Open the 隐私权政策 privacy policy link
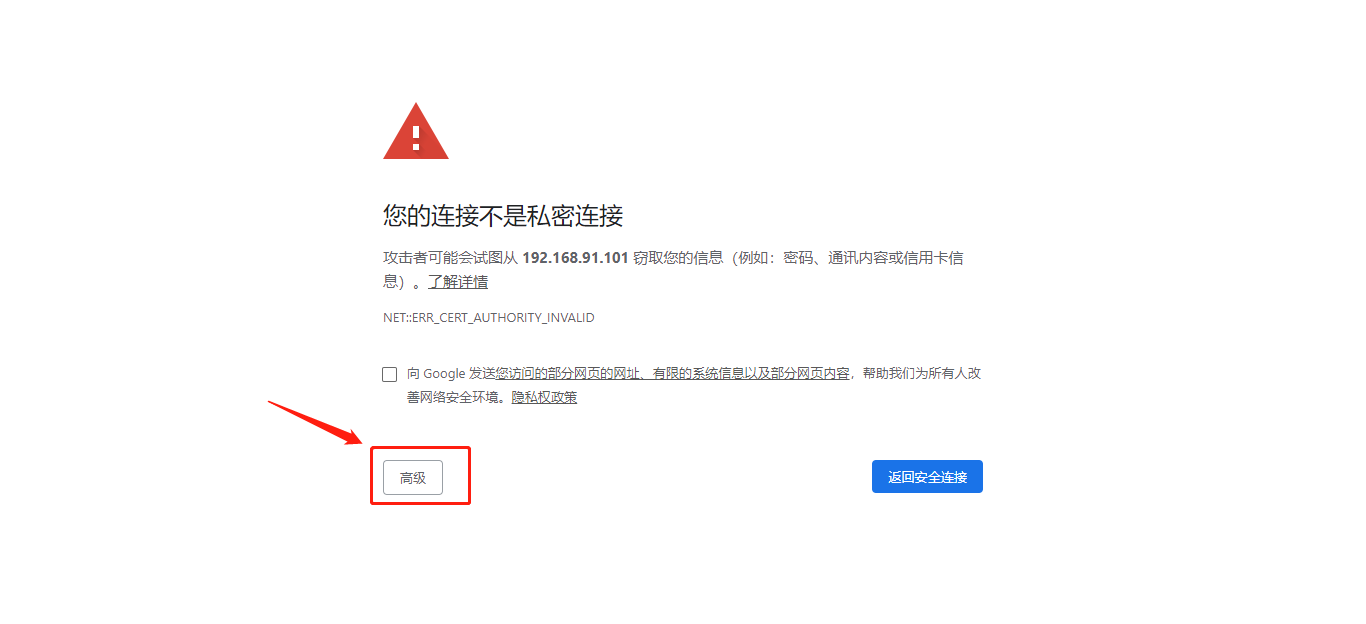The width and height of the screenshot is (1366, 624). click(x=544, y=397)
